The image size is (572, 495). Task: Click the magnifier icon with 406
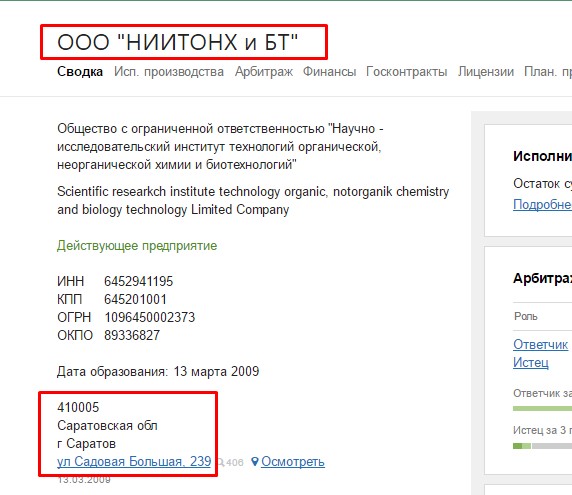[x=230, y=463]
